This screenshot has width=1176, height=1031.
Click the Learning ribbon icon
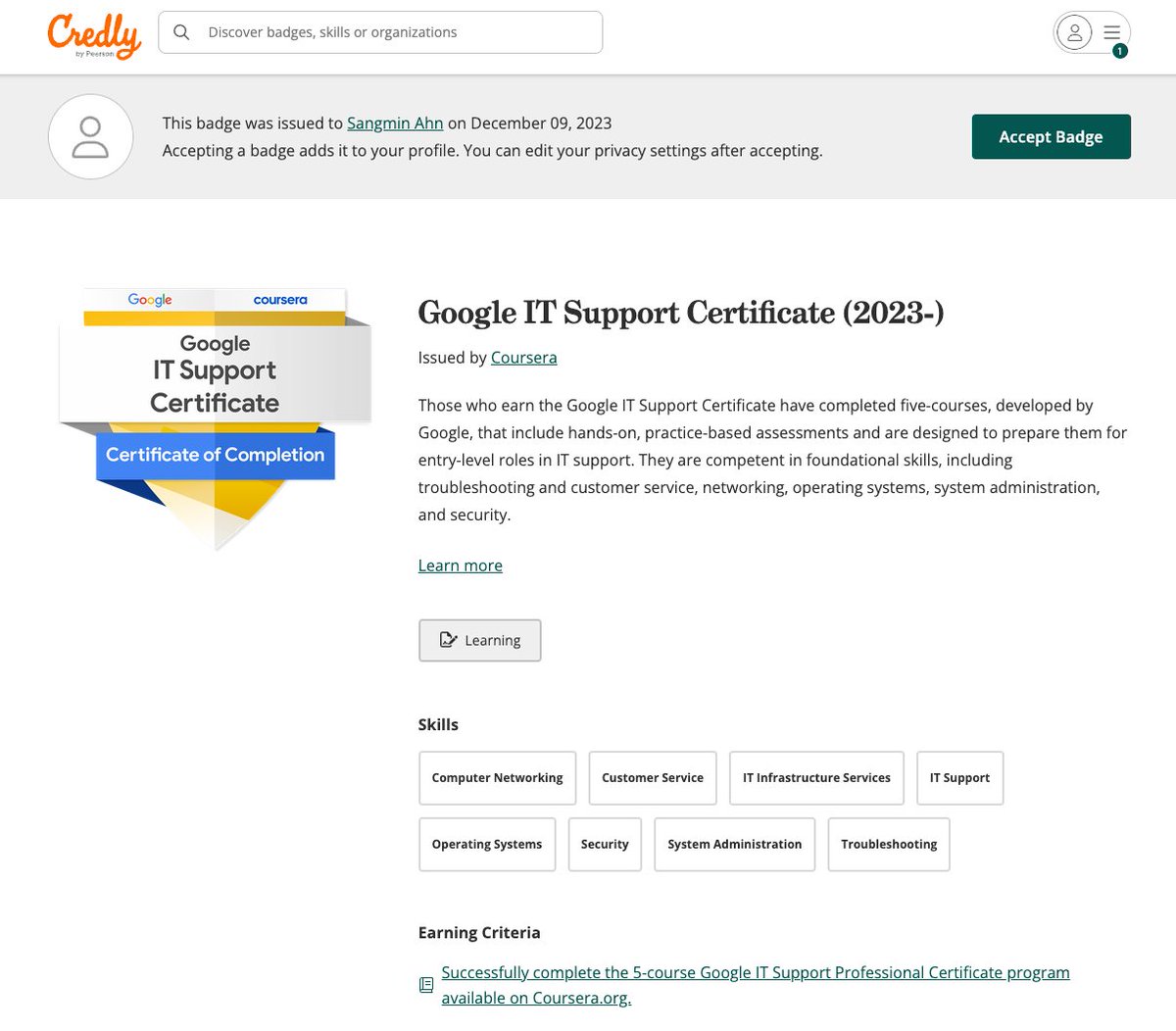(449, 639)
